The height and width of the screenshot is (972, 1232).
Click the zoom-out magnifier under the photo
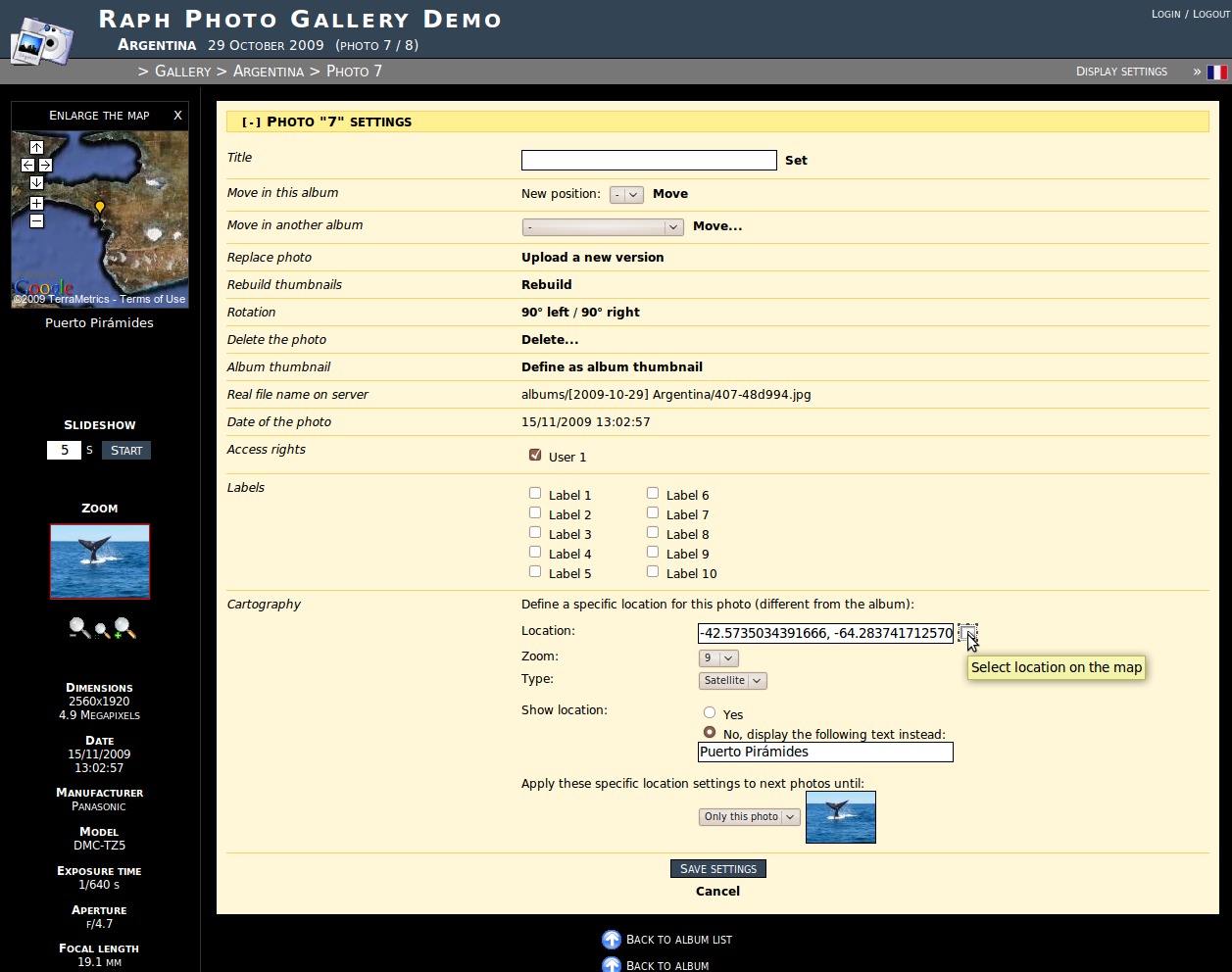(x=79, y=628)
